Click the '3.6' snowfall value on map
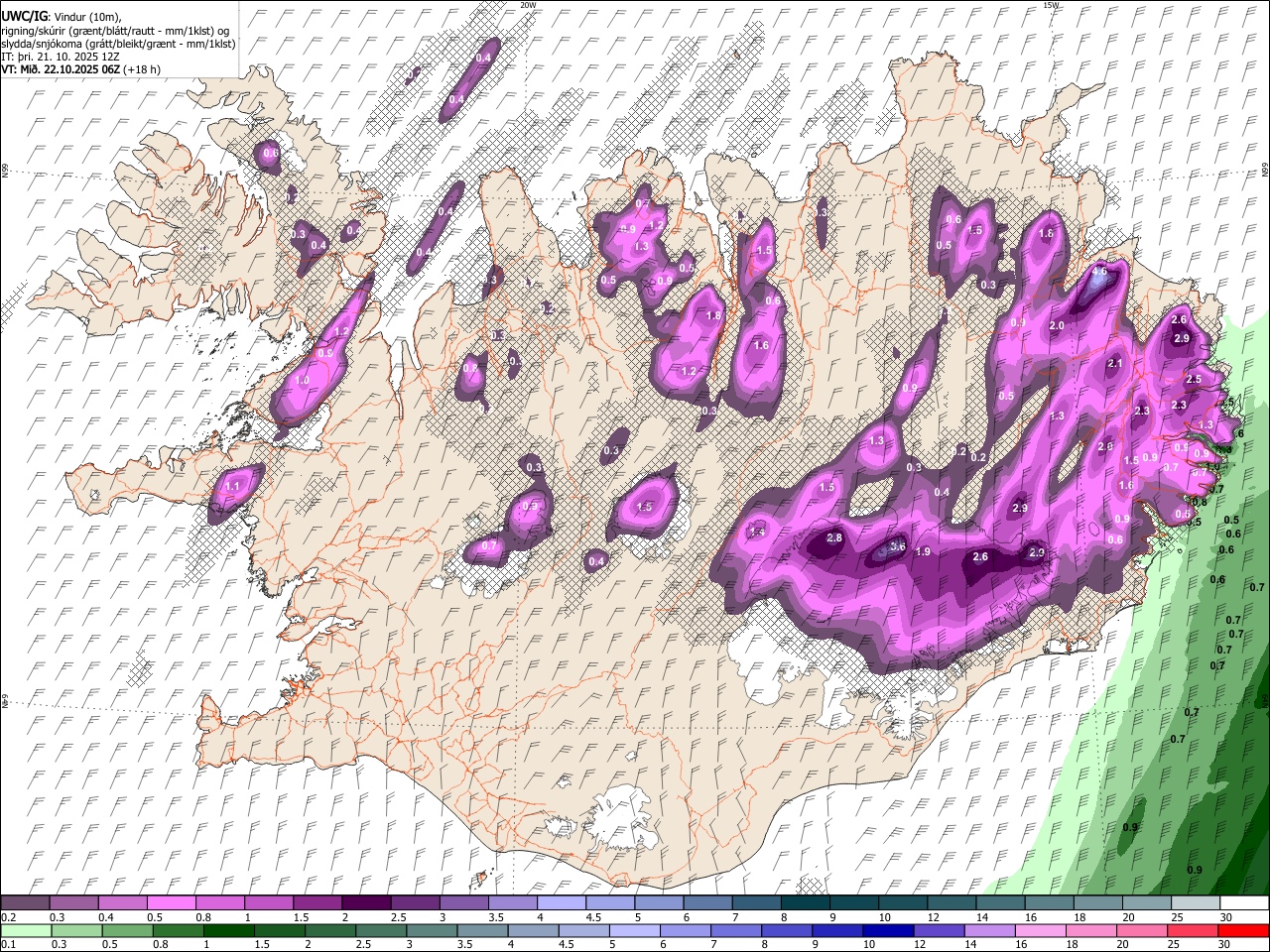The width and height of the screenshot is (1270, 952). [x=898, y=546]
